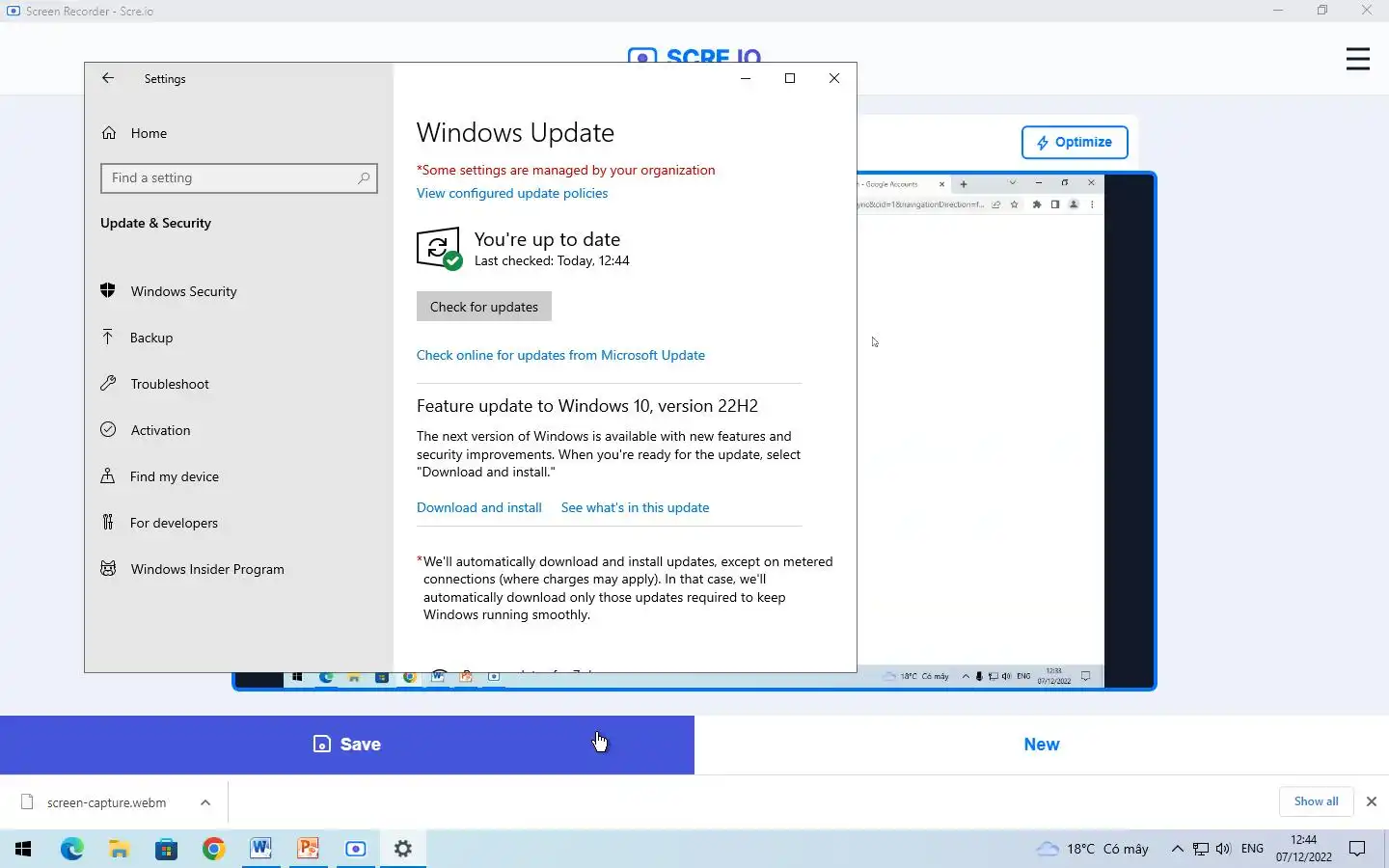Click Download and install link
Screen dimensions: 1389x868
coord(479,507)
